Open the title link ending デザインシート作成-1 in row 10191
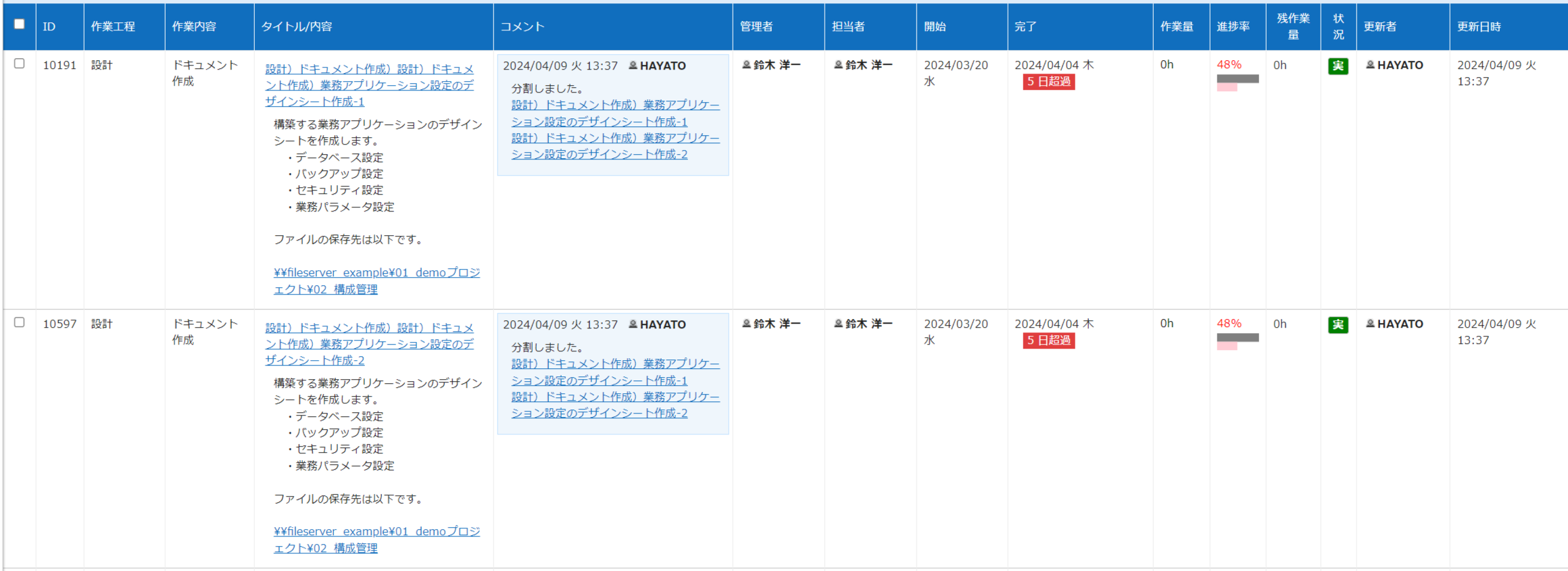 pyautogui.click(x=370, y=85)
